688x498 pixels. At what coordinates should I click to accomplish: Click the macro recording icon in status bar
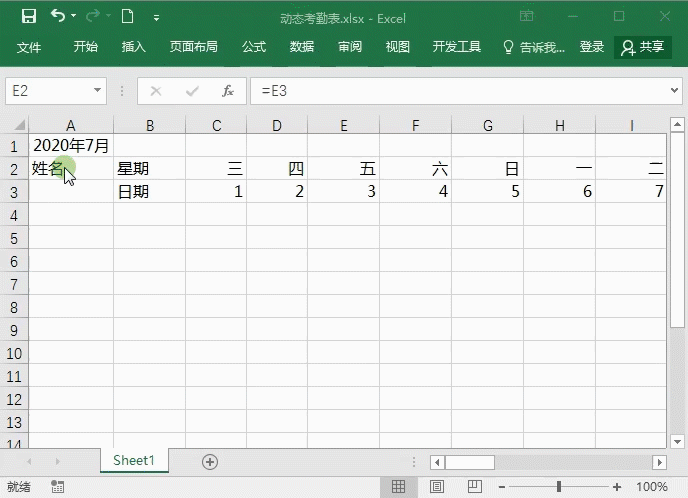pos(57,487)
